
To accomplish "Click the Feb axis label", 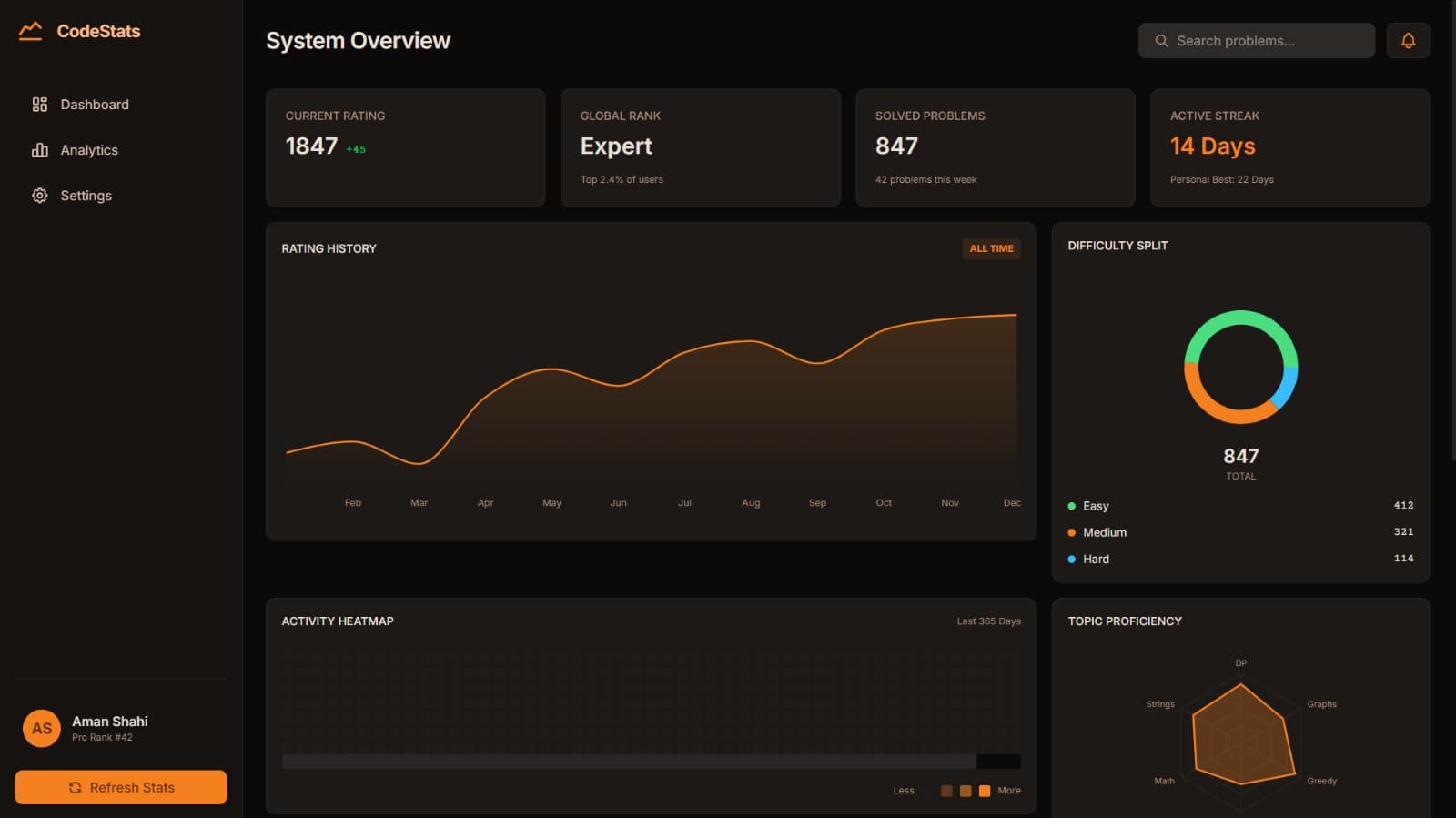I will tap(353, 503).
